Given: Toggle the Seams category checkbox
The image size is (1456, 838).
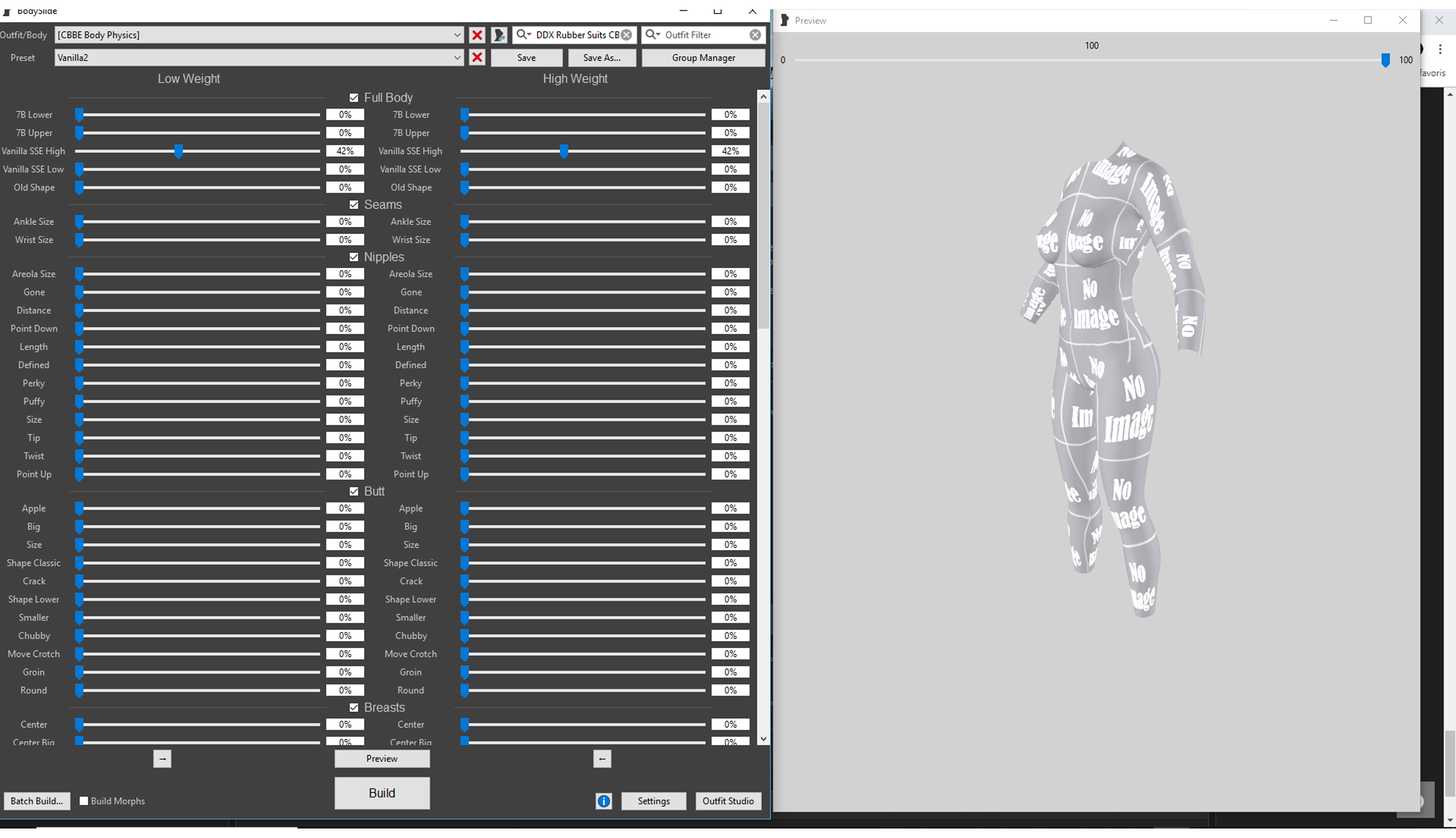Looking at the screenshot, I should 354,205.
